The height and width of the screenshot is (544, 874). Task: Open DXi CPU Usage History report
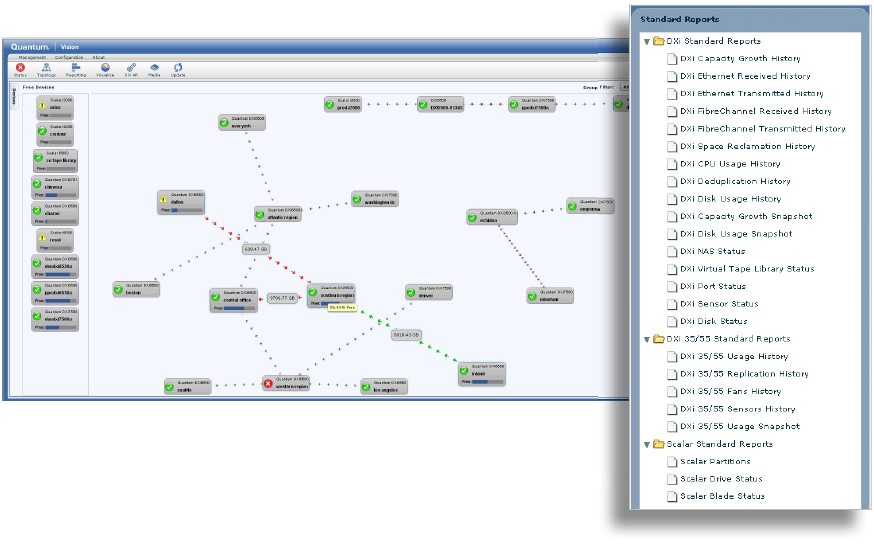pyautogui.click(x=730, y=164)
